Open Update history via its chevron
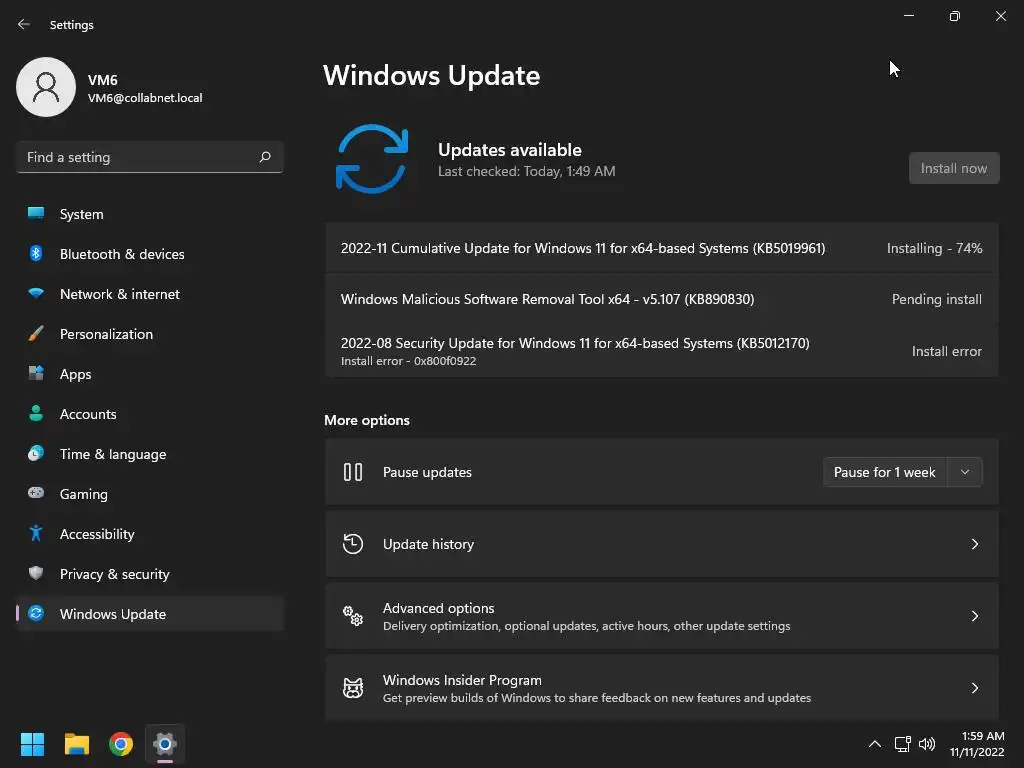1024x768 pixels. click(x=974, y=544)
